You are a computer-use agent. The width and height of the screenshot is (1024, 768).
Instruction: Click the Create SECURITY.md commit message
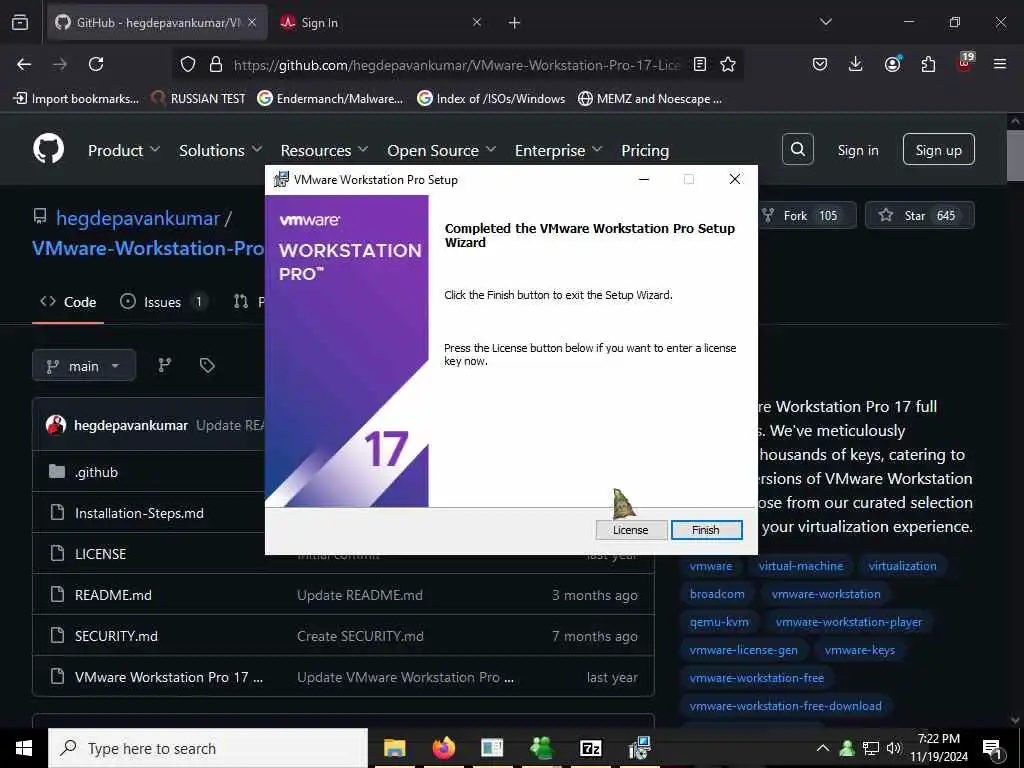click(360, 636)
